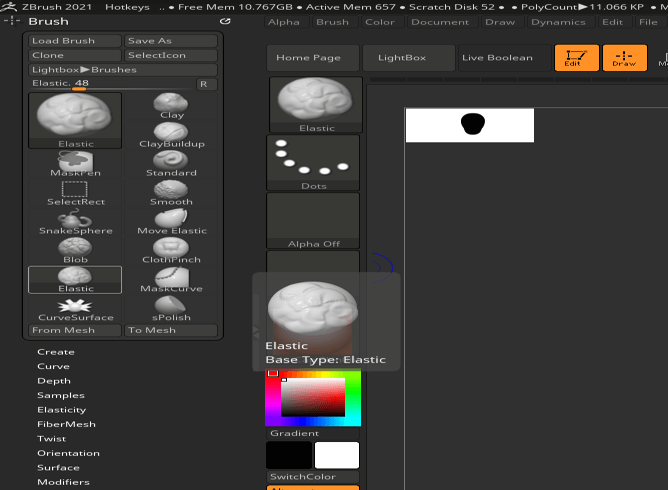Click the Dots stroke thumbnail
The width and height of the screenshot is (668, 490).
coord(313,162)
